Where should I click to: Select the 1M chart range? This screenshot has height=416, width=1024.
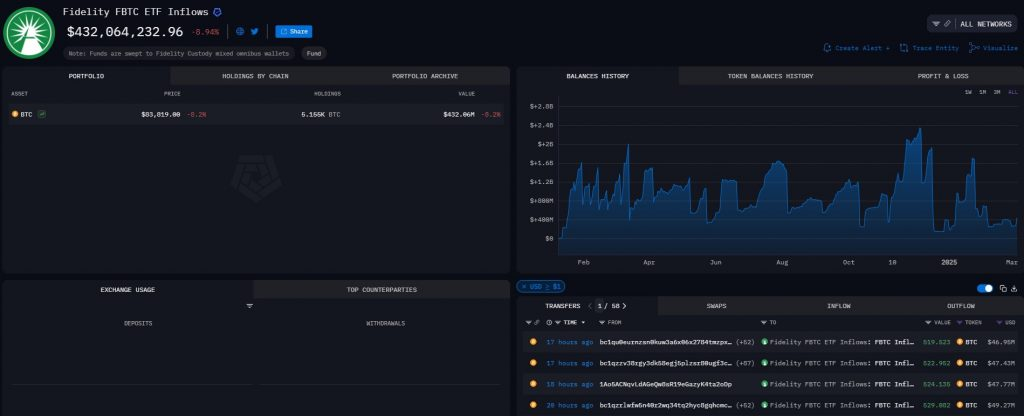pyautogui.click(x=982, y=92)
